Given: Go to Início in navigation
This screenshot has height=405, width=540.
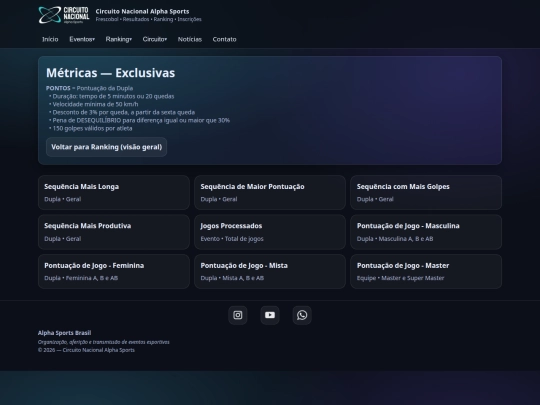Looking at the screenshot, I should [50, 39].
